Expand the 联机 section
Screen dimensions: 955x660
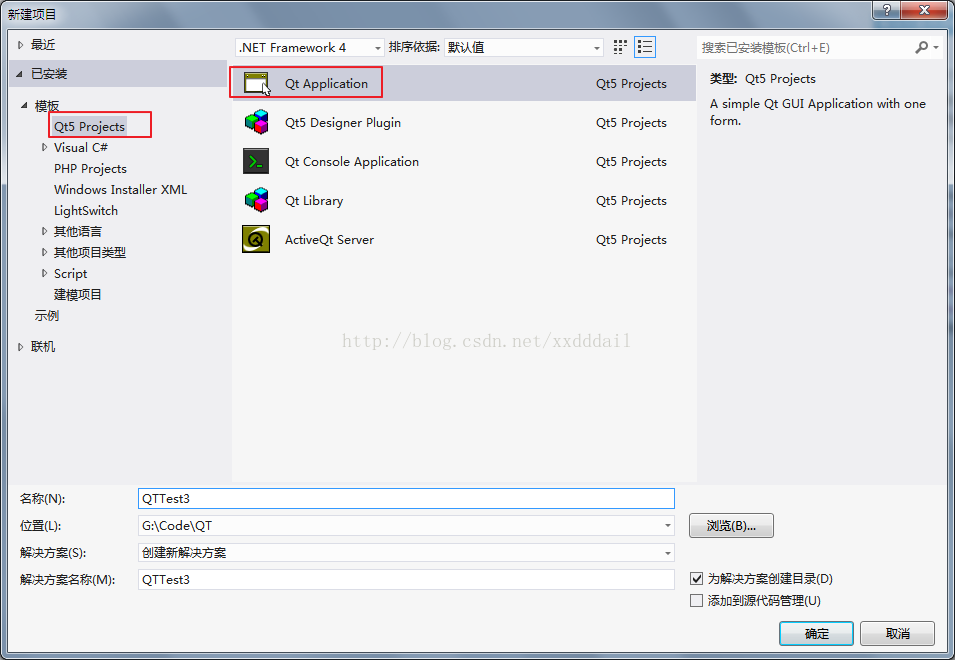tap(21, 347)
